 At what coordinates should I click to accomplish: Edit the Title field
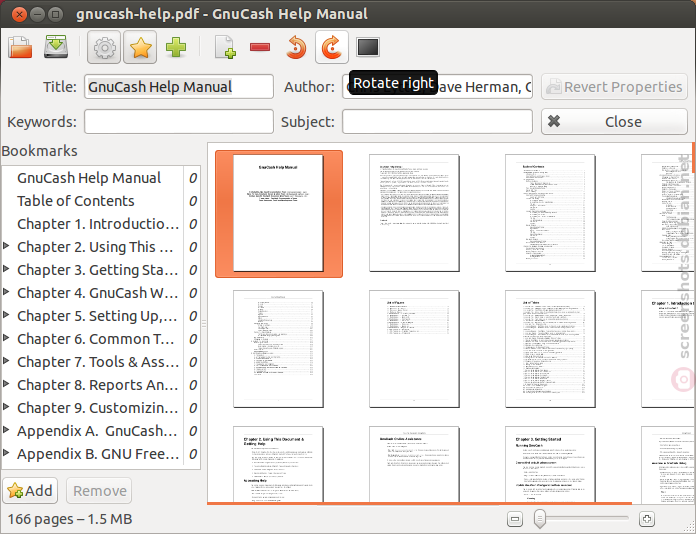pyautogui.click(x=179, y=87)
